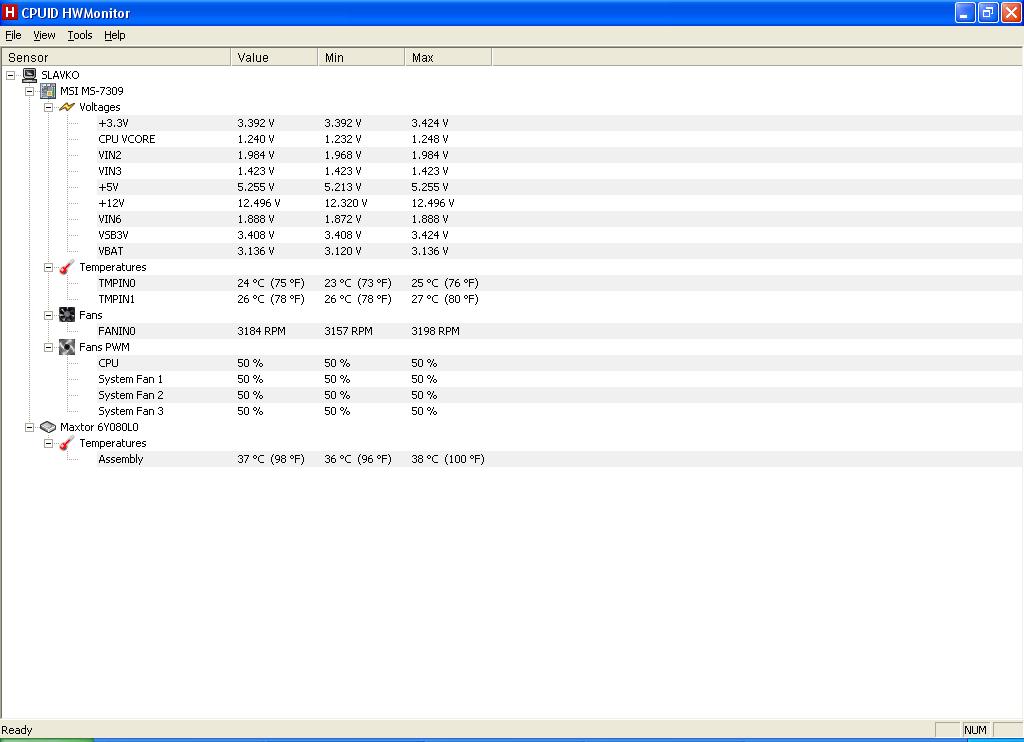Click the NUM indicator in status bar
Image resolution: width=1024 pixels, height=742 pixels.
point(976,730)
